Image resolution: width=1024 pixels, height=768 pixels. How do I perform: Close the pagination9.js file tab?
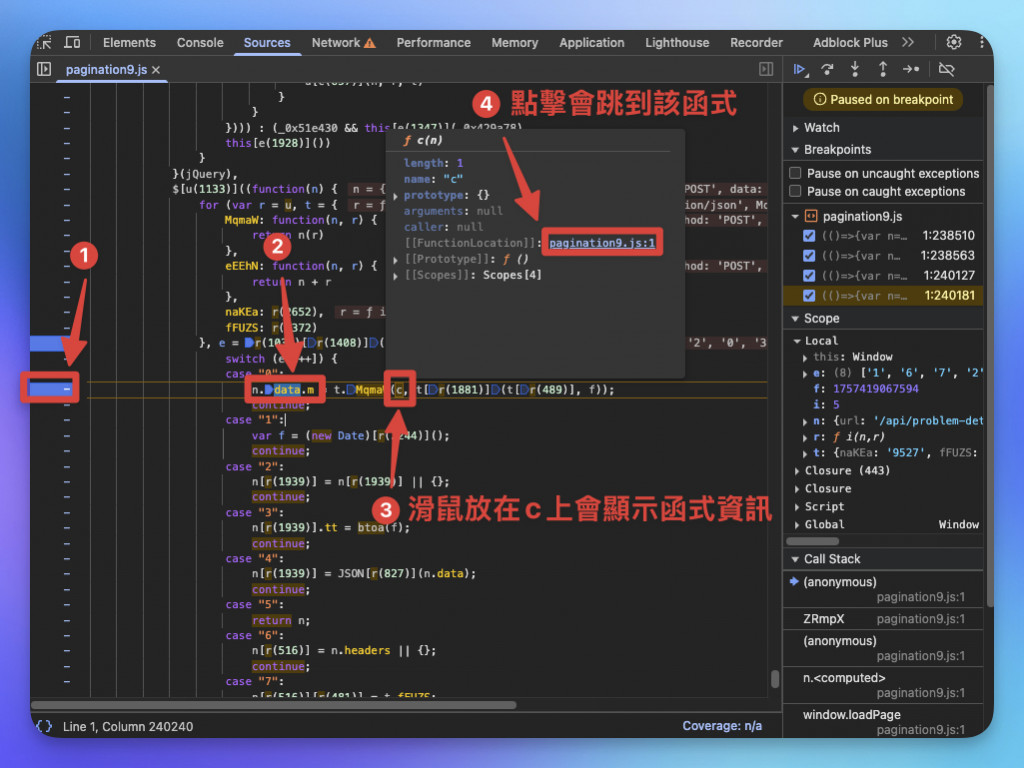[156, 70]
